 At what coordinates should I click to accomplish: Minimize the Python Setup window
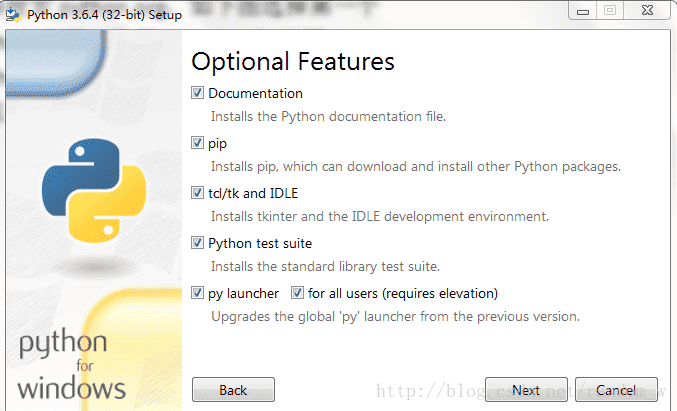(581, 10)
